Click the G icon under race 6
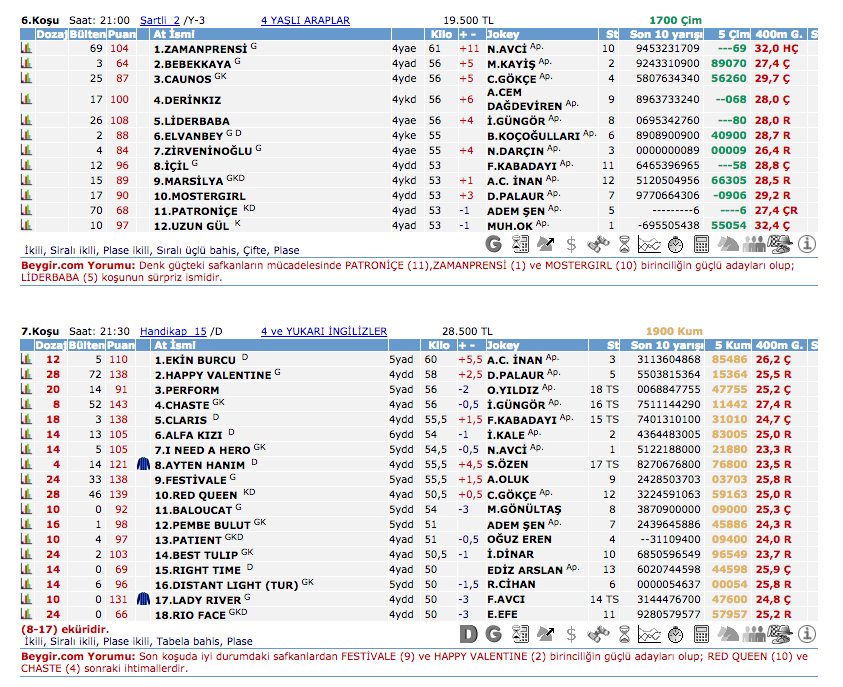 tap(494, 243)
